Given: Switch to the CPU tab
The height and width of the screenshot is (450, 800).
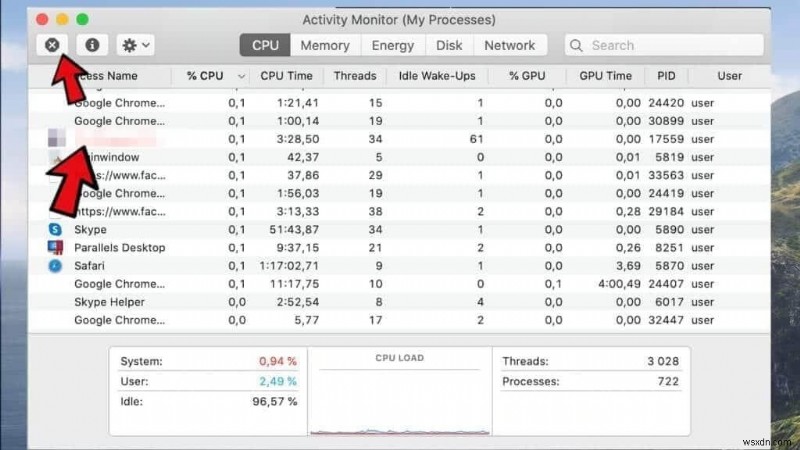Looking at the screenshot, I should [265, 45].
